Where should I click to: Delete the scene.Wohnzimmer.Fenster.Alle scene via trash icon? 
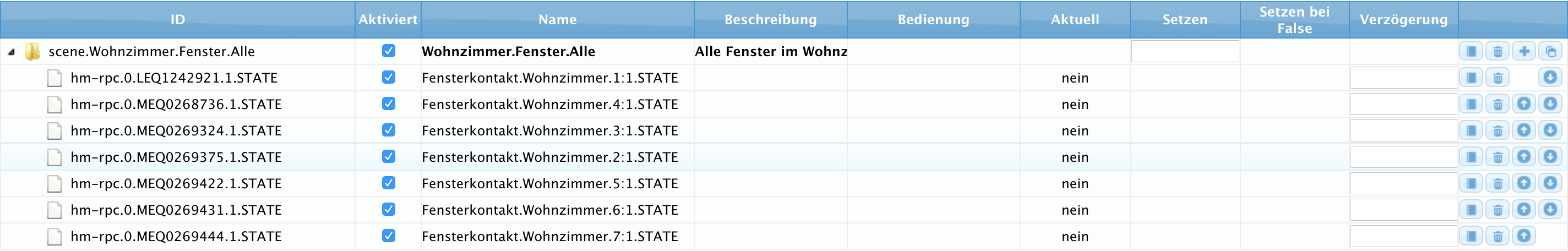1498,52
